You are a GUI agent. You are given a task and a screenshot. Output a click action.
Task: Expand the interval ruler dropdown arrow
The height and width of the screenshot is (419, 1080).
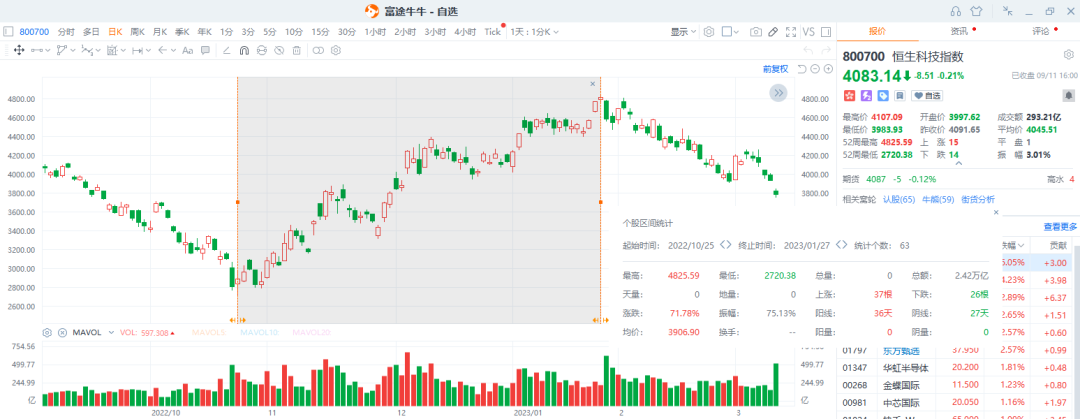click(149, 50)
